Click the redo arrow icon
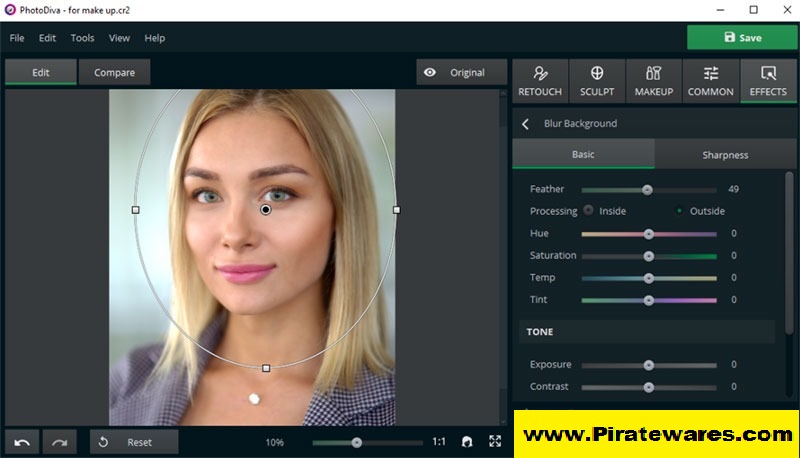 59,442
